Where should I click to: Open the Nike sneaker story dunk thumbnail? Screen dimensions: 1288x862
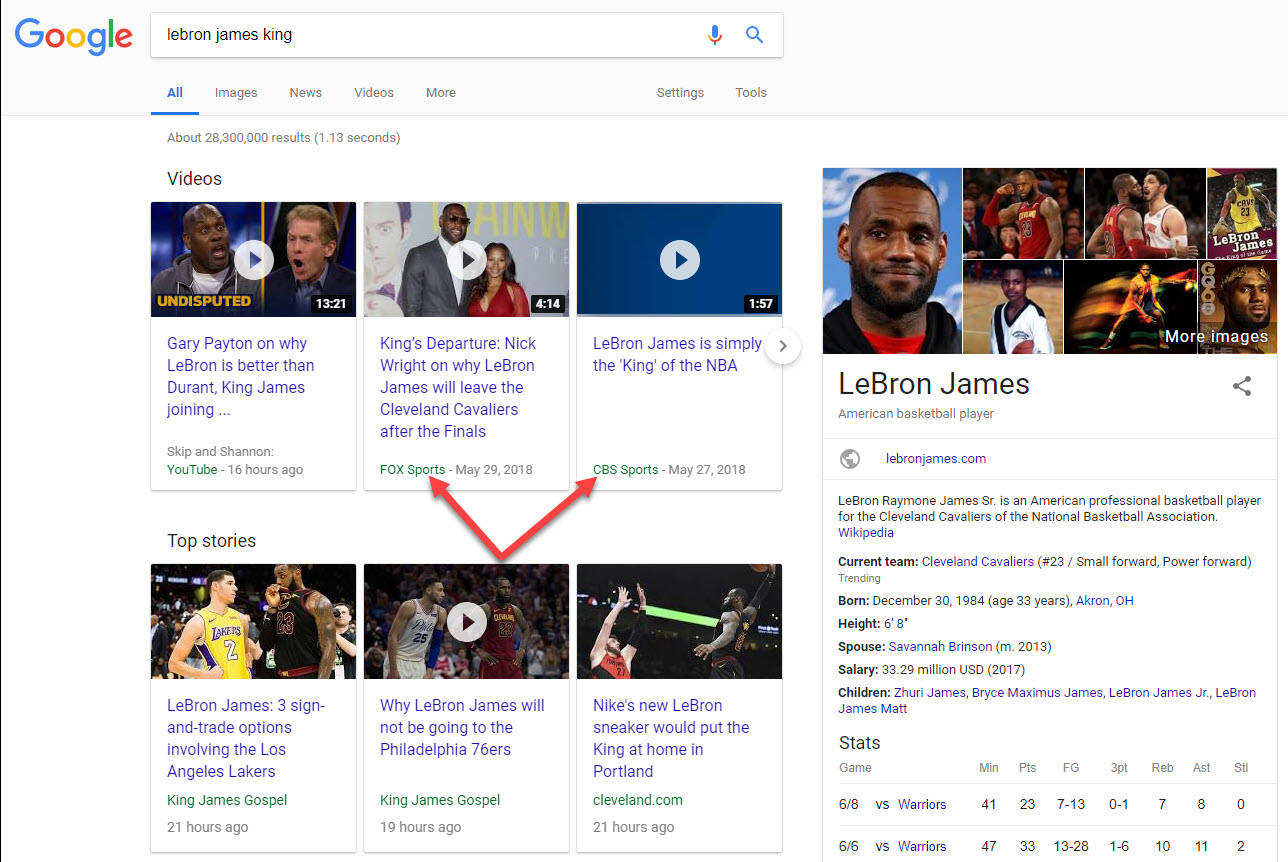click(x=680, y=622)
